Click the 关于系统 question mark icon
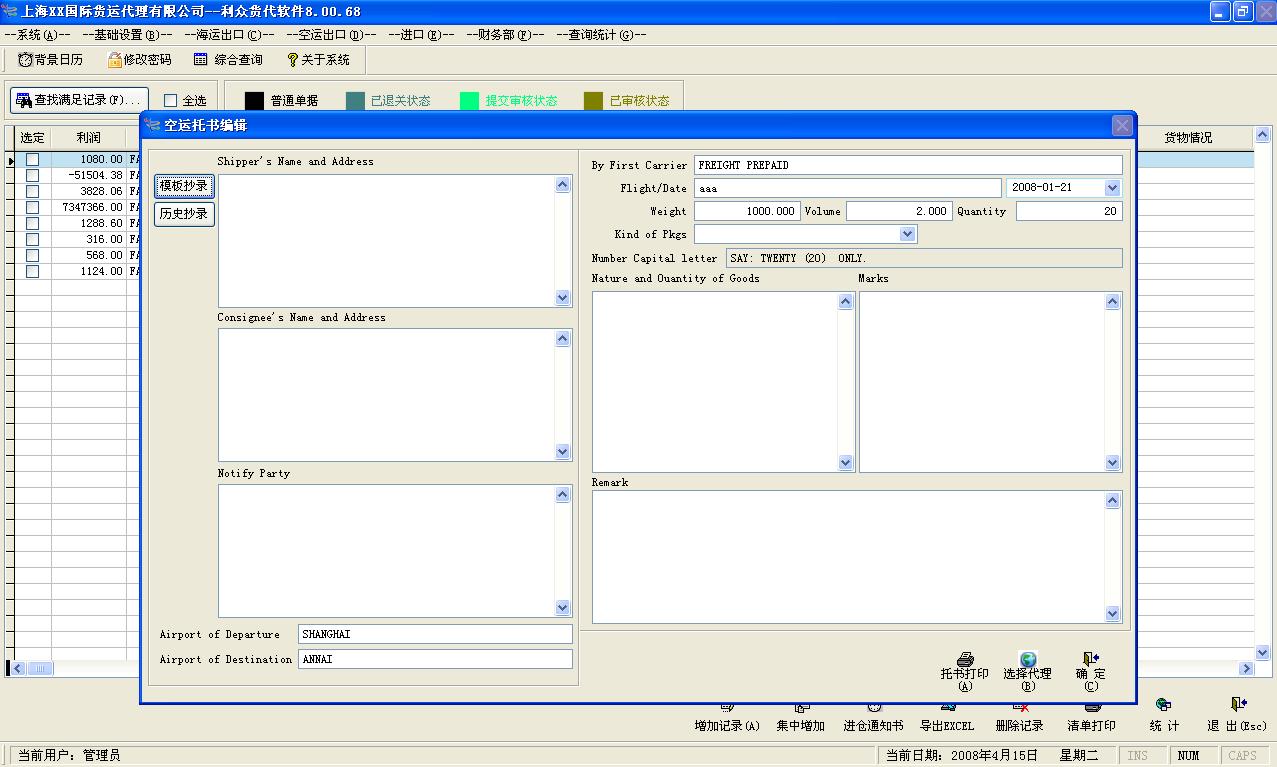Viewport: 1277px width, 767px height. [x=292, y=60]
